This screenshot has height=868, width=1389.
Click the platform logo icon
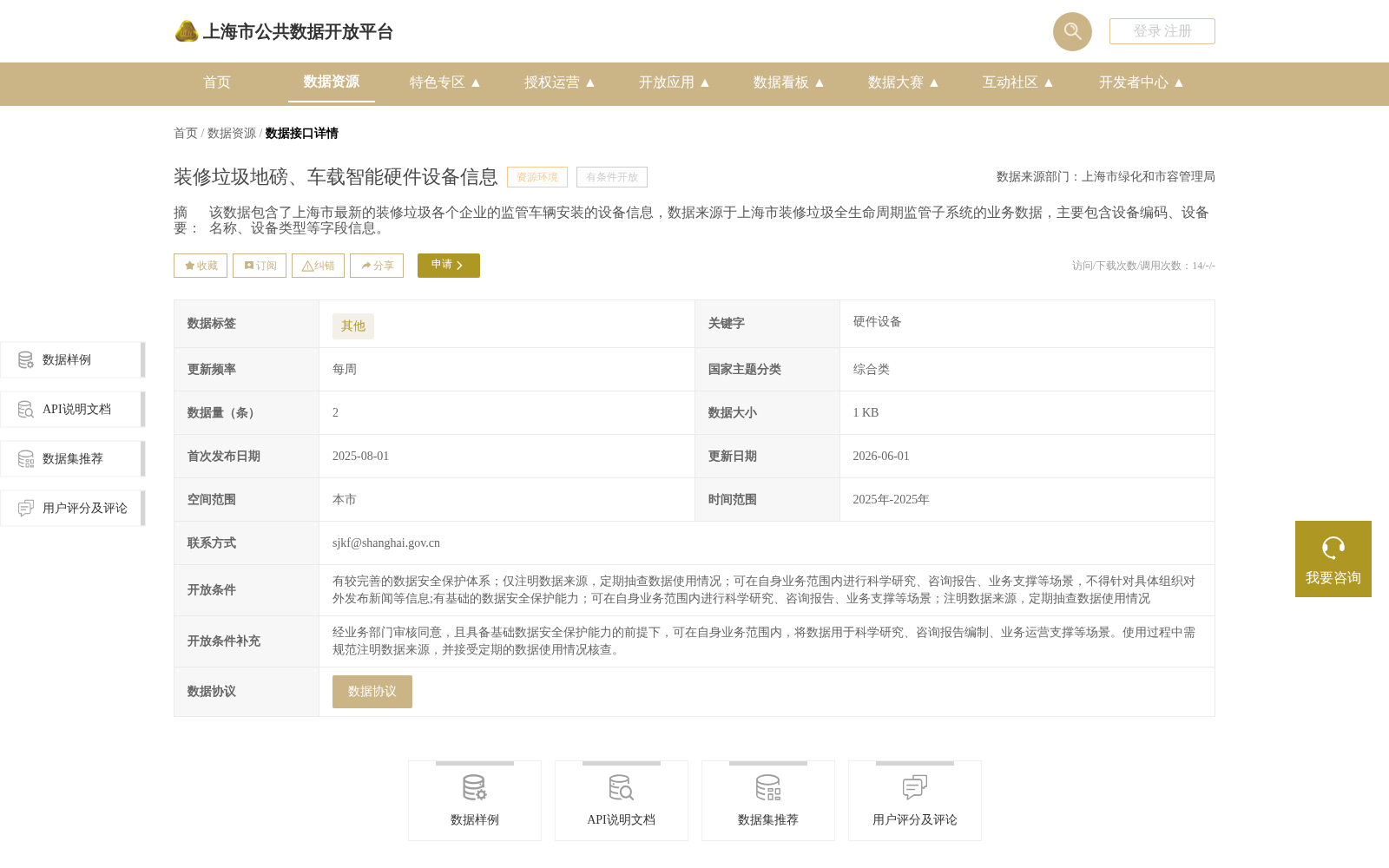(187, 31)
